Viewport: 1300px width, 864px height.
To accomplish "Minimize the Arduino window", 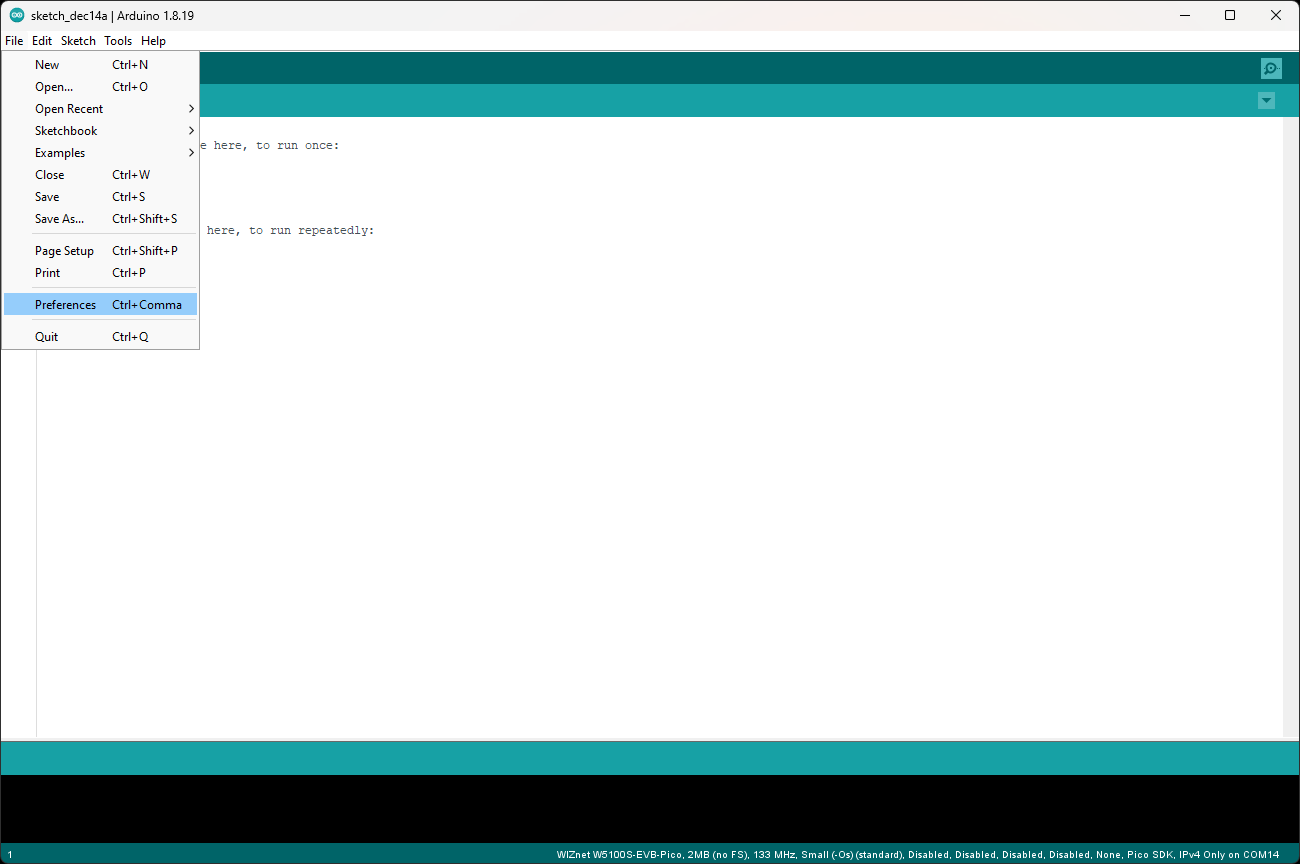I will [x=1185, y=15].
